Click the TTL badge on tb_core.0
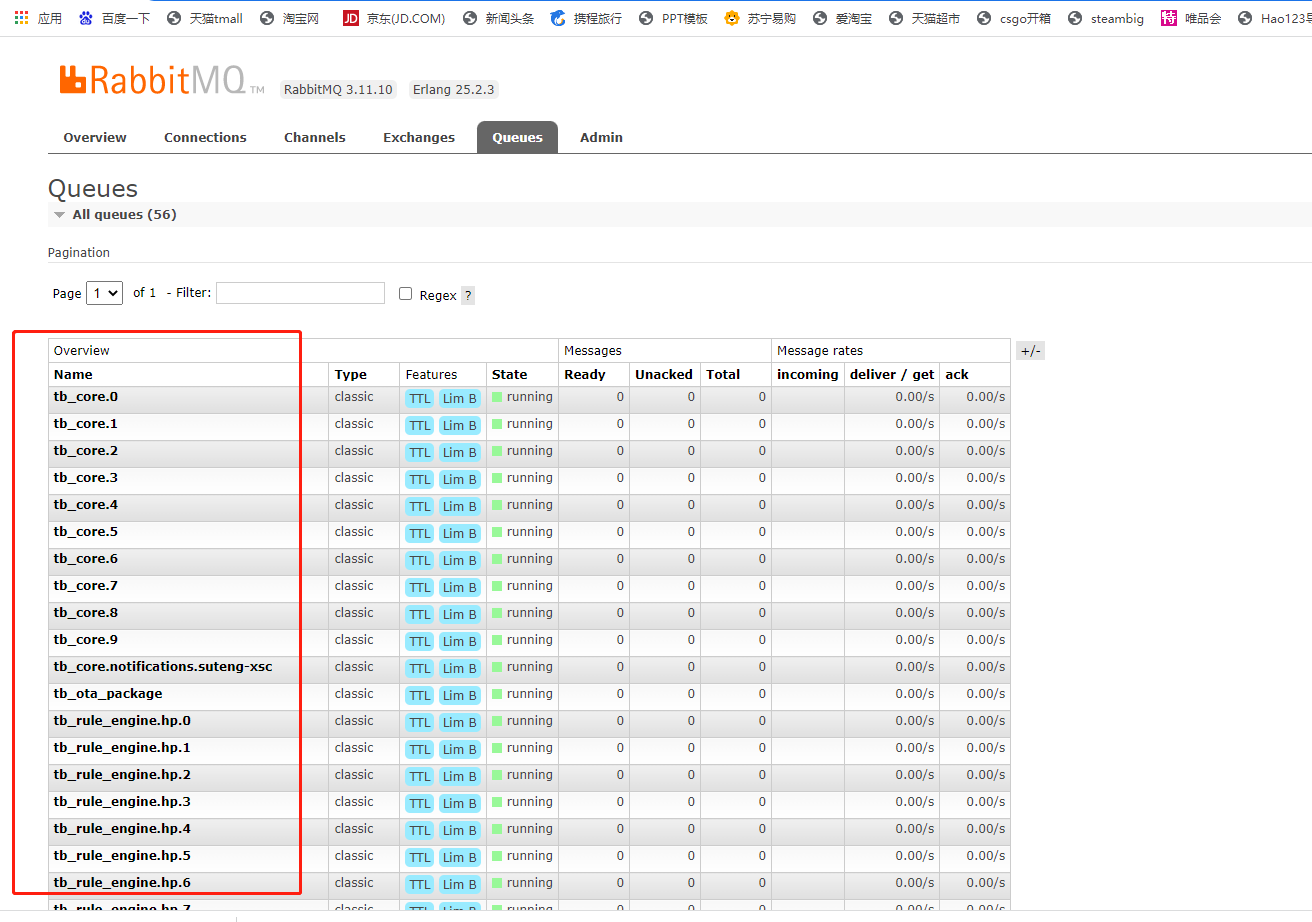 (x=419, y=397)
